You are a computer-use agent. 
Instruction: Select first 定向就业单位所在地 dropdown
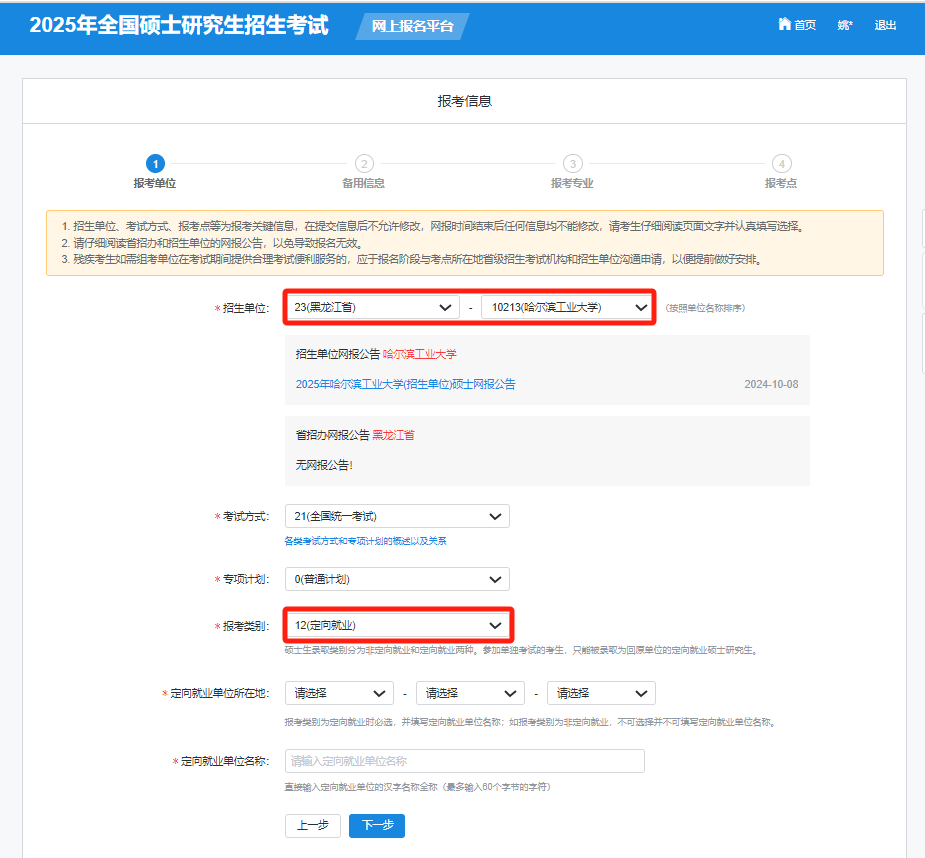click(339, 693)
